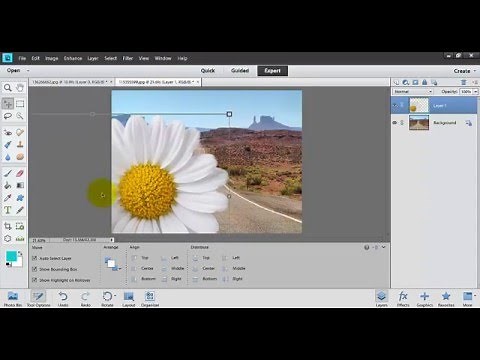Select the Cookie Cutter tool
480x360 pixels.
point(8,239)
